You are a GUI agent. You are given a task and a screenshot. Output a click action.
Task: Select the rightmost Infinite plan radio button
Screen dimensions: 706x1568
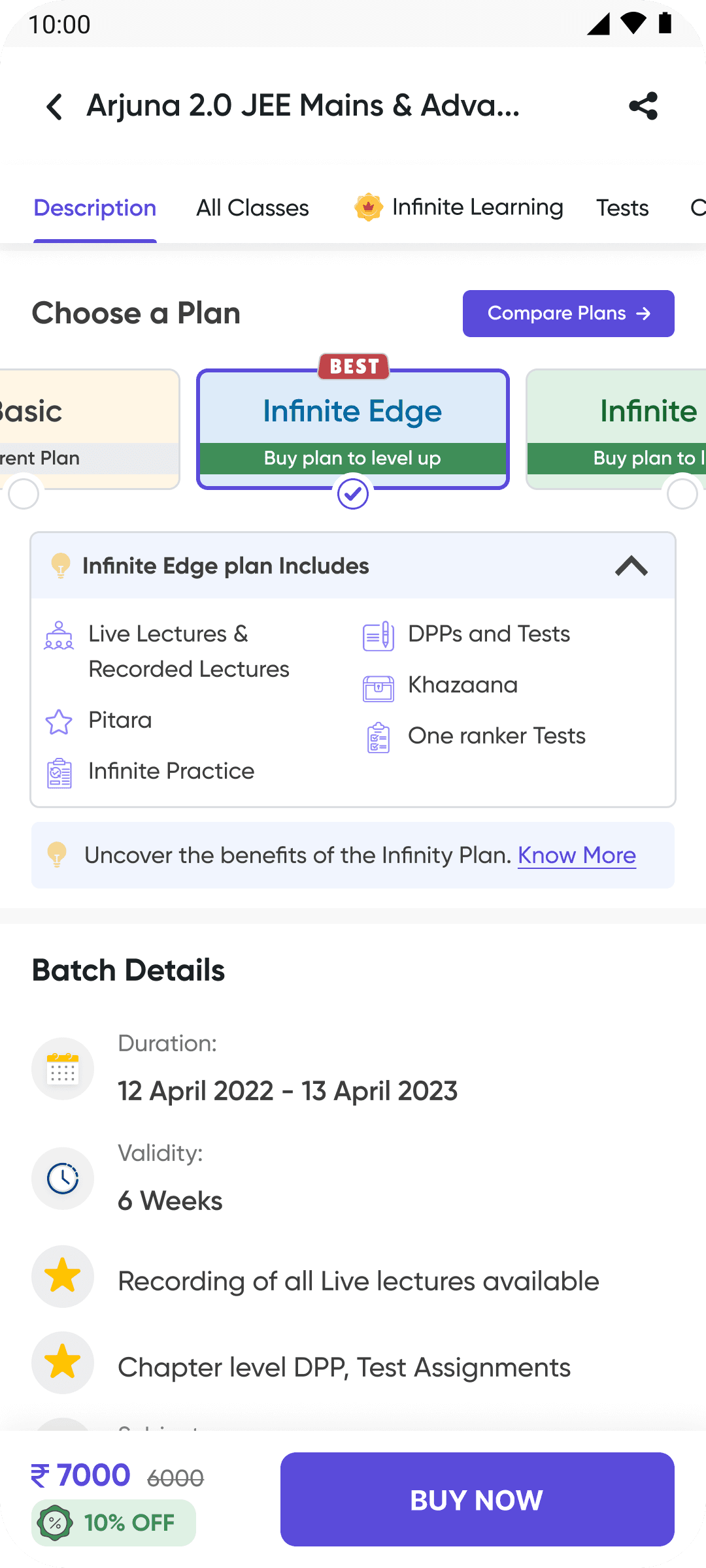(x=682, y=494)
